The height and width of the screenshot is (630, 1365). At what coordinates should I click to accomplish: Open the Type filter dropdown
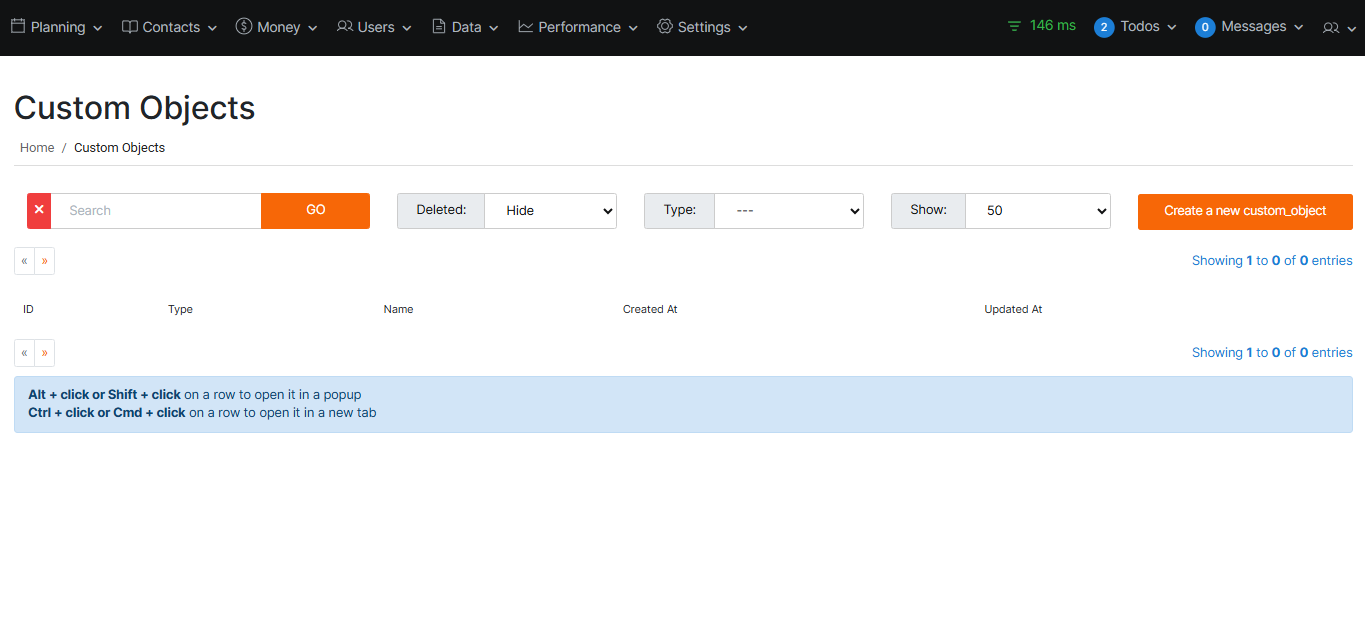(x=788, y=211)
